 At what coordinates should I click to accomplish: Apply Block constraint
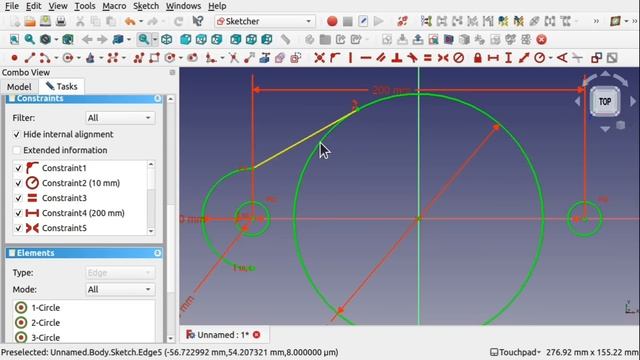point(458,58)
